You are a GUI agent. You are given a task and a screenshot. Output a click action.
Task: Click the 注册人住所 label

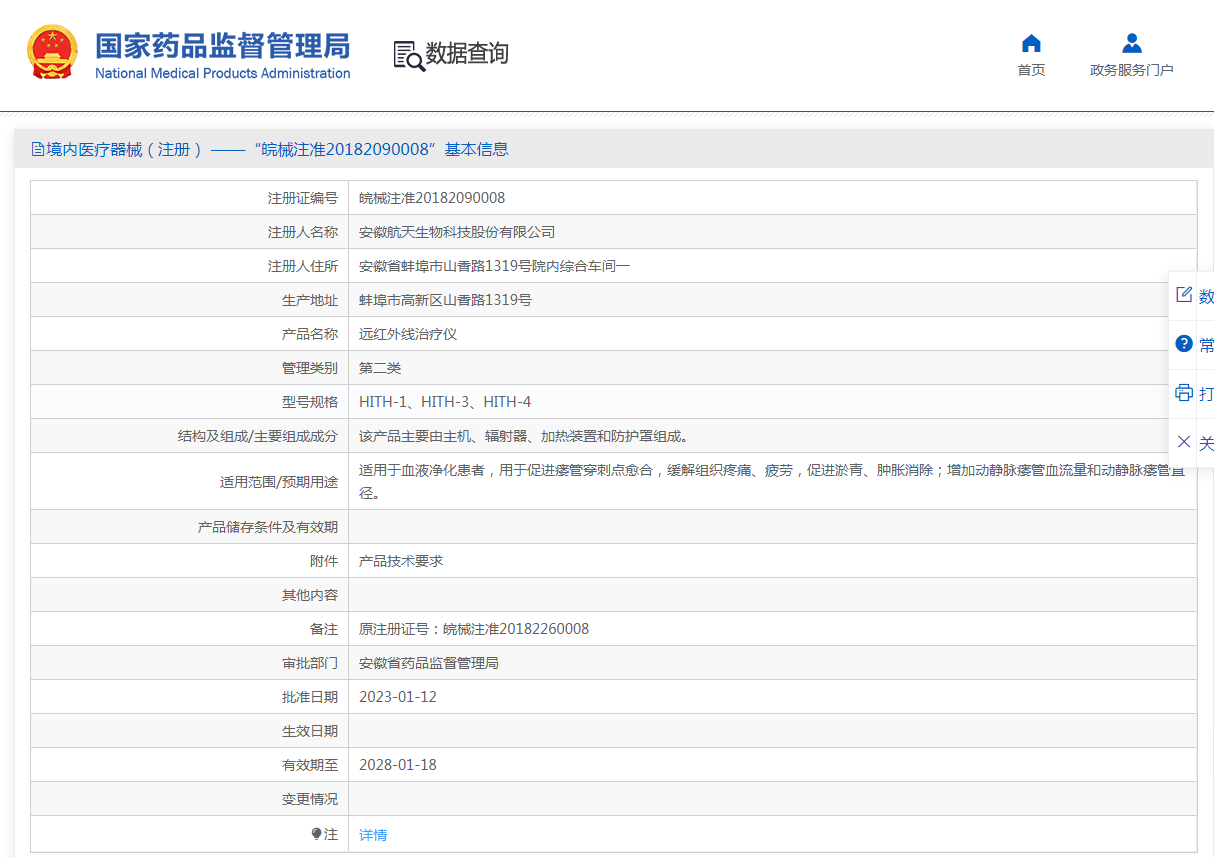click(303, 266)
